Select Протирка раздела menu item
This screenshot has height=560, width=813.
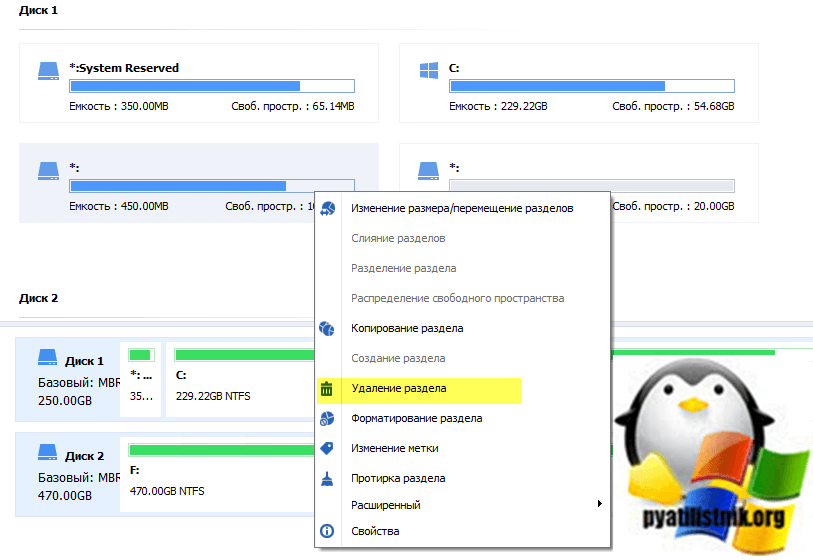tap(398, 479)
